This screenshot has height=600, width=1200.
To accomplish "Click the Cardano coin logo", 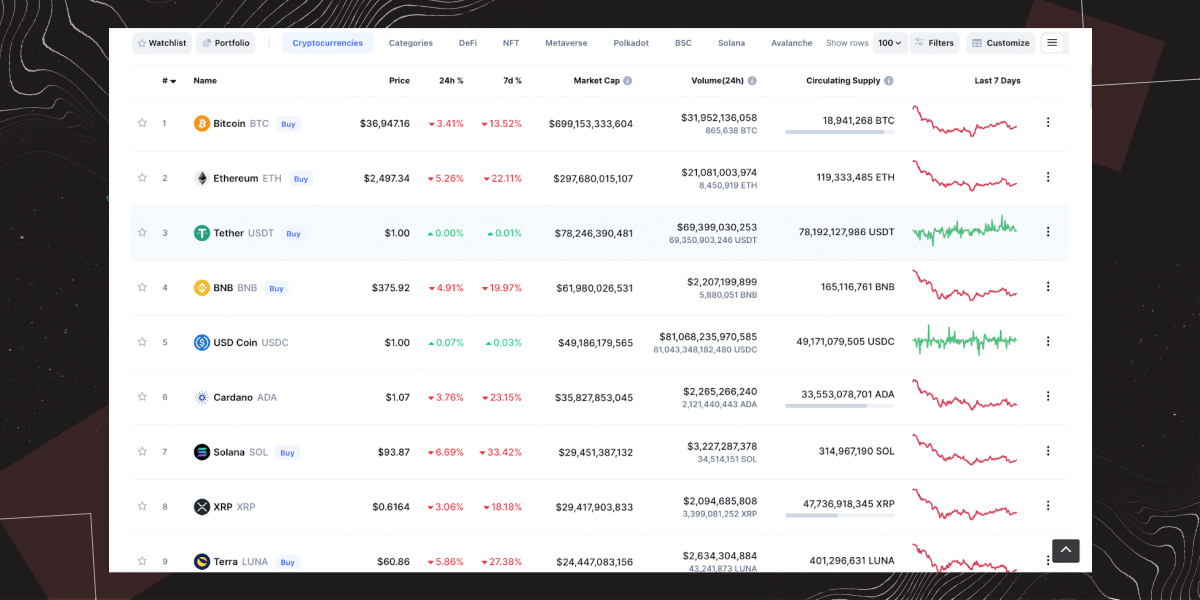I will 202,397.
